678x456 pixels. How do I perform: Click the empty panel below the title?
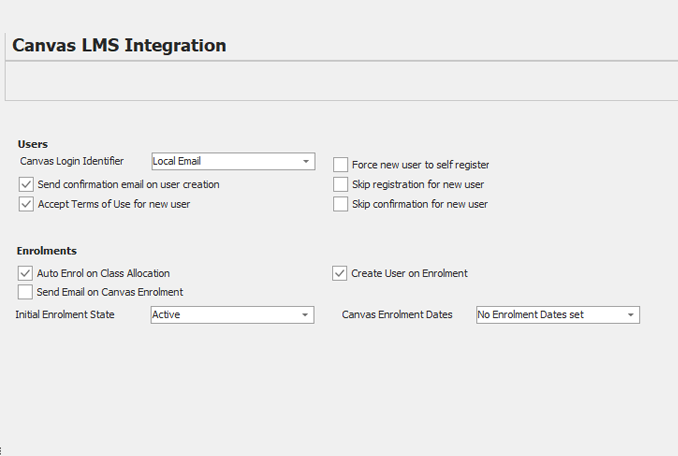tap(340, 80)
